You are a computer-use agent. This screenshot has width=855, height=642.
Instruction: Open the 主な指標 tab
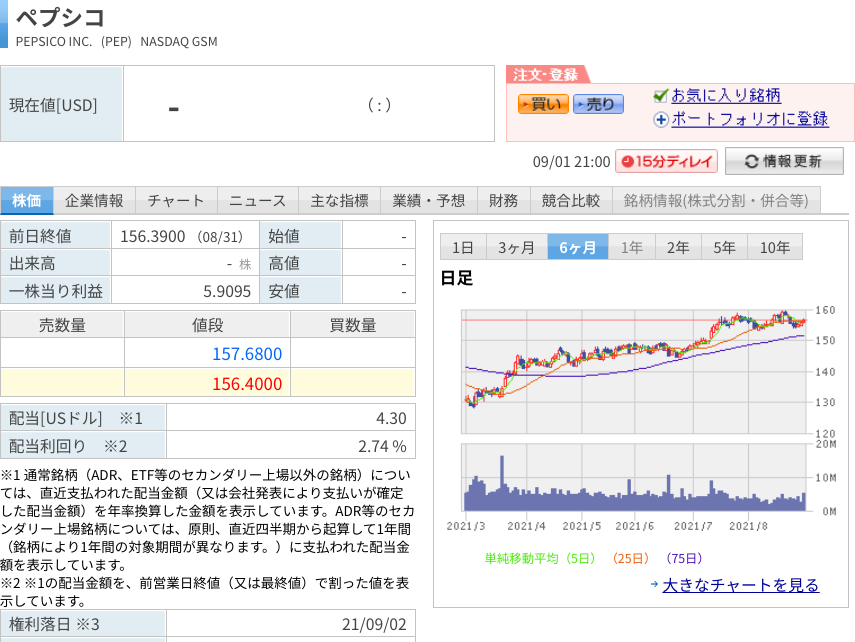[x=339, y=201]
